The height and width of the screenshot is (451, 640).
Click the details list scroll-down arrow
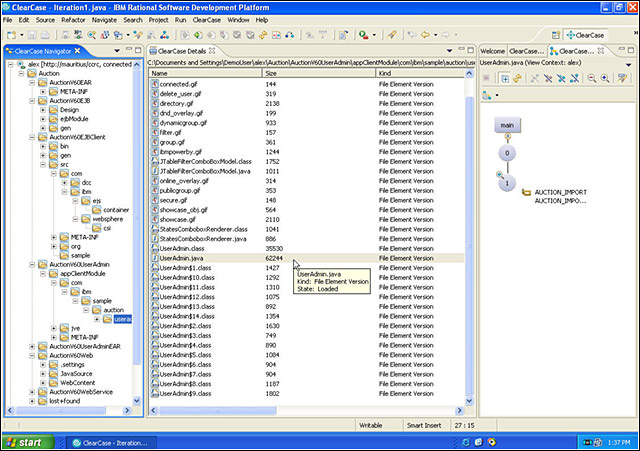tap(469, 400)
